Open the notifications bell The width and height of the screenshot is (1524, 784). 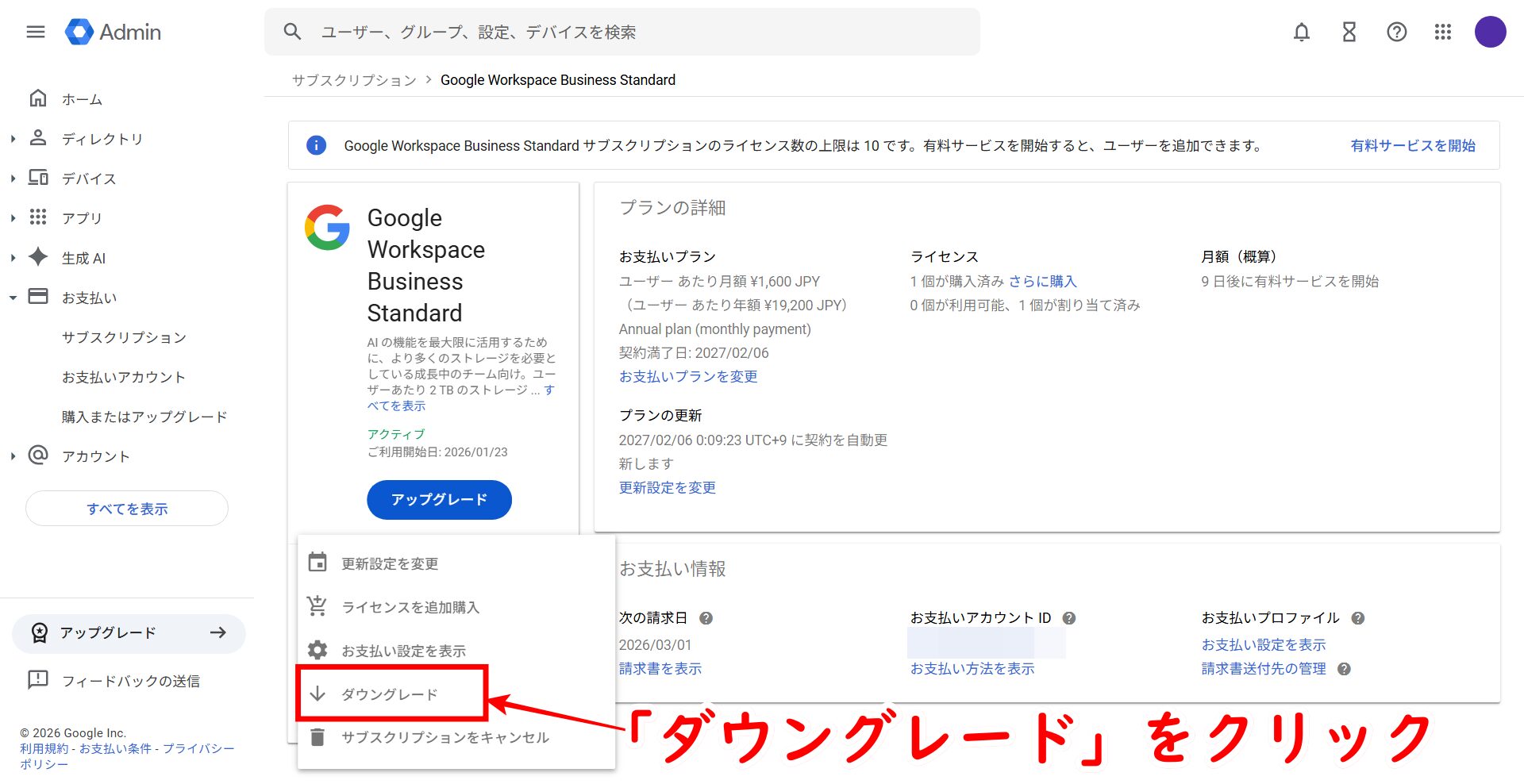[x=1302, y=32]
